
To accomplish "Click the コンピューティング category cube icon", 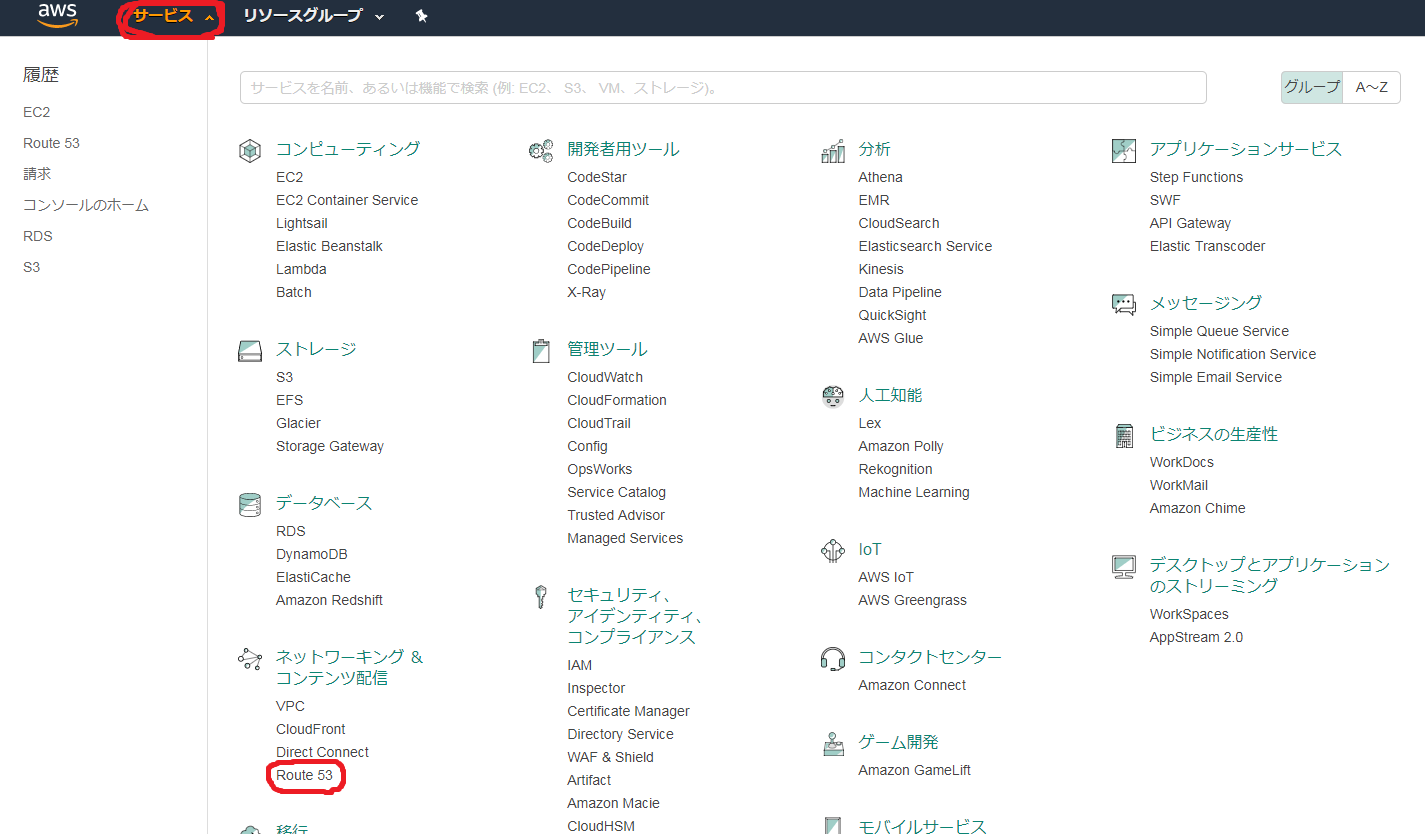I will point(249,151).
